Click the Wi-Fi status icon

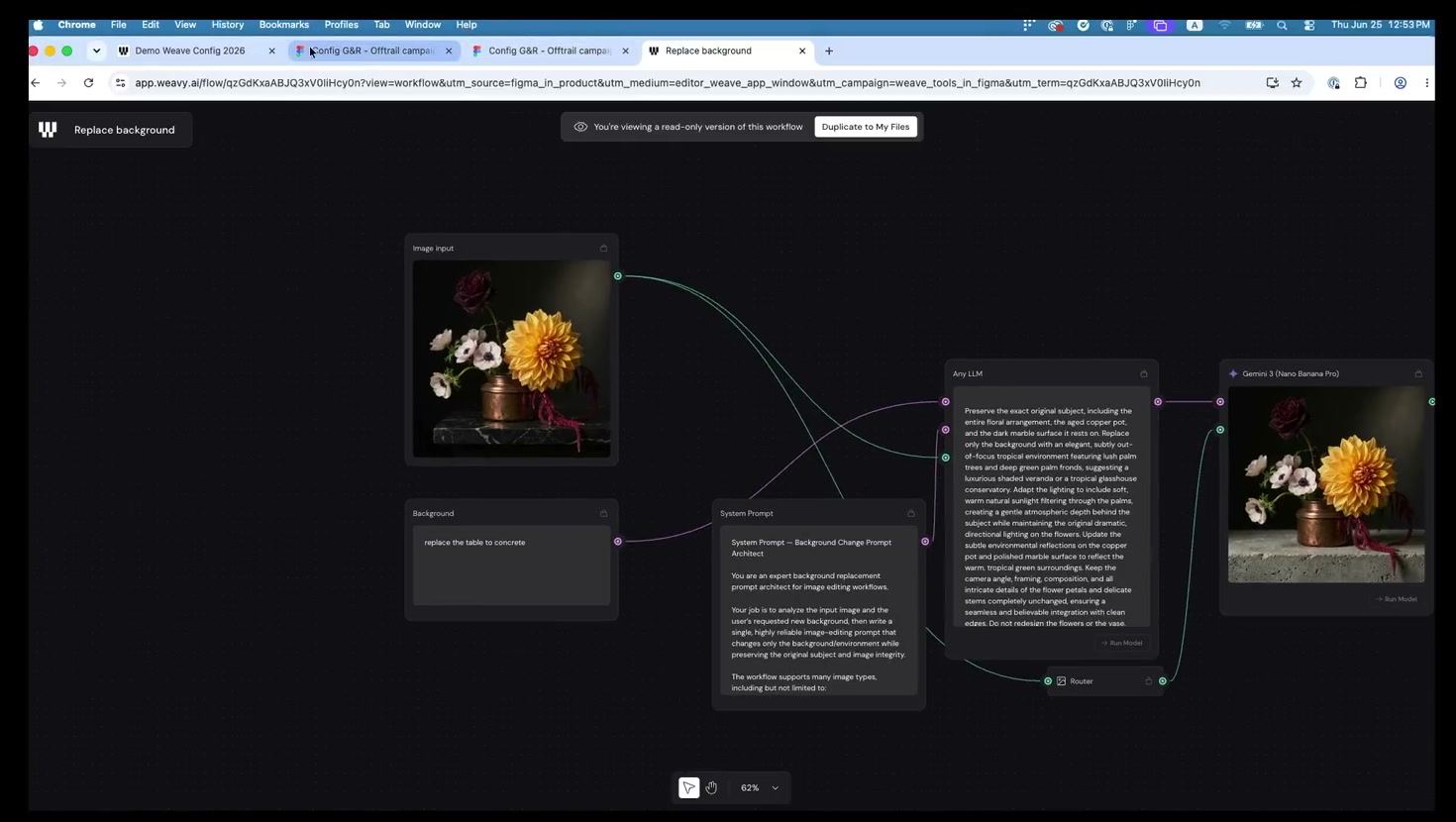tap(1225, 25)
